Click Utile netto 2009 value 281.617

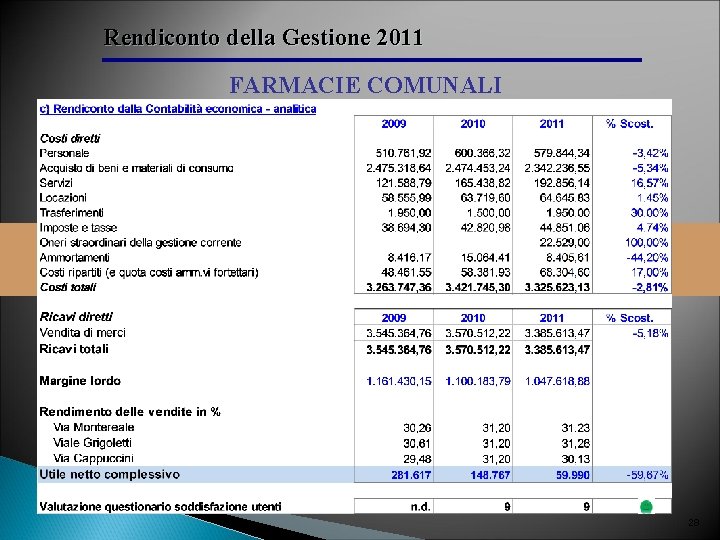(411, 475)
